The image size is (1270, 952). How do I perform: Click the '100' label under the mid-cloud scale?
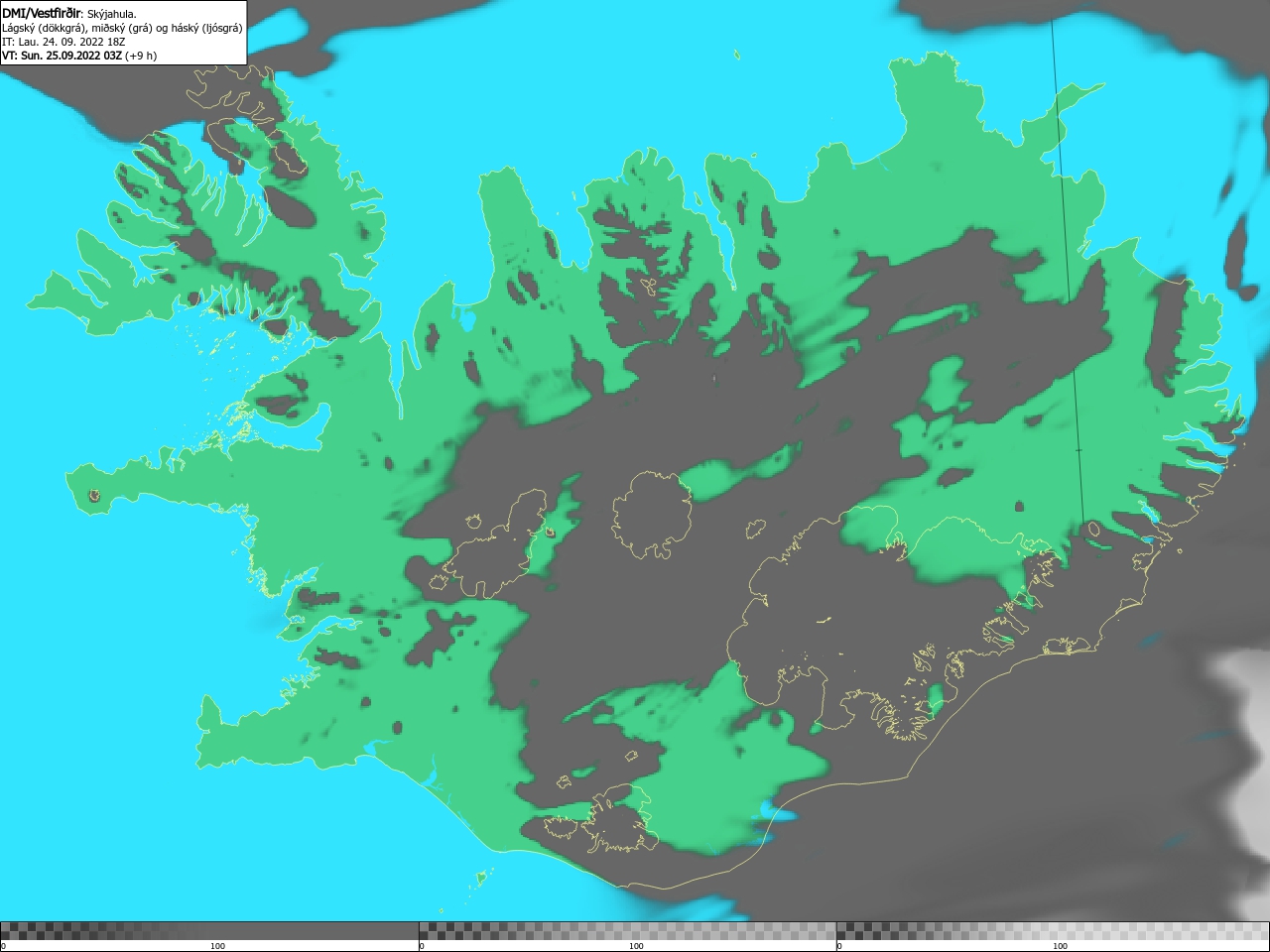(636, 946)
